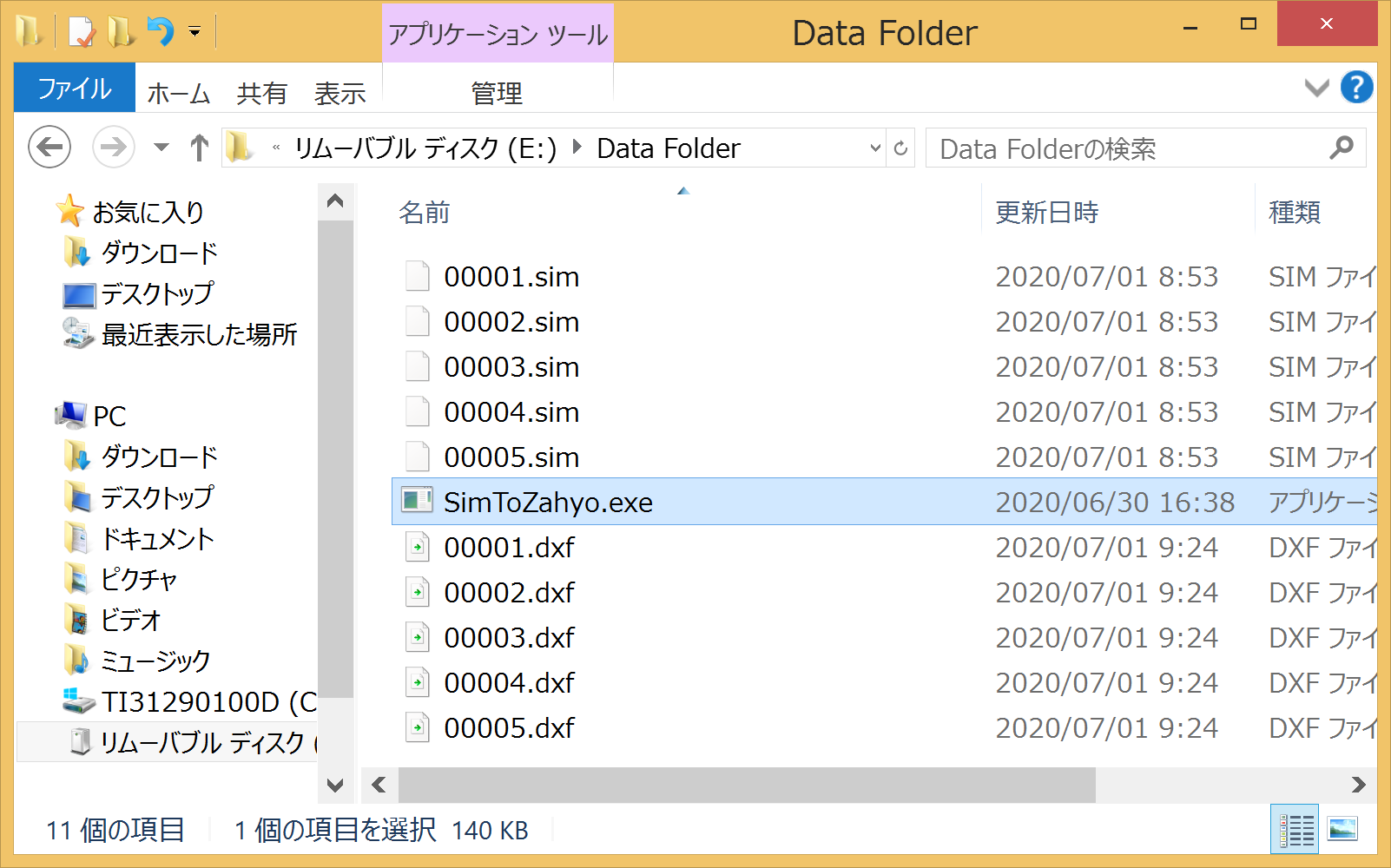Select the アプリケーション ツール contextual tab
This screenshot has height=868, width=1391.
coord(498,34)
